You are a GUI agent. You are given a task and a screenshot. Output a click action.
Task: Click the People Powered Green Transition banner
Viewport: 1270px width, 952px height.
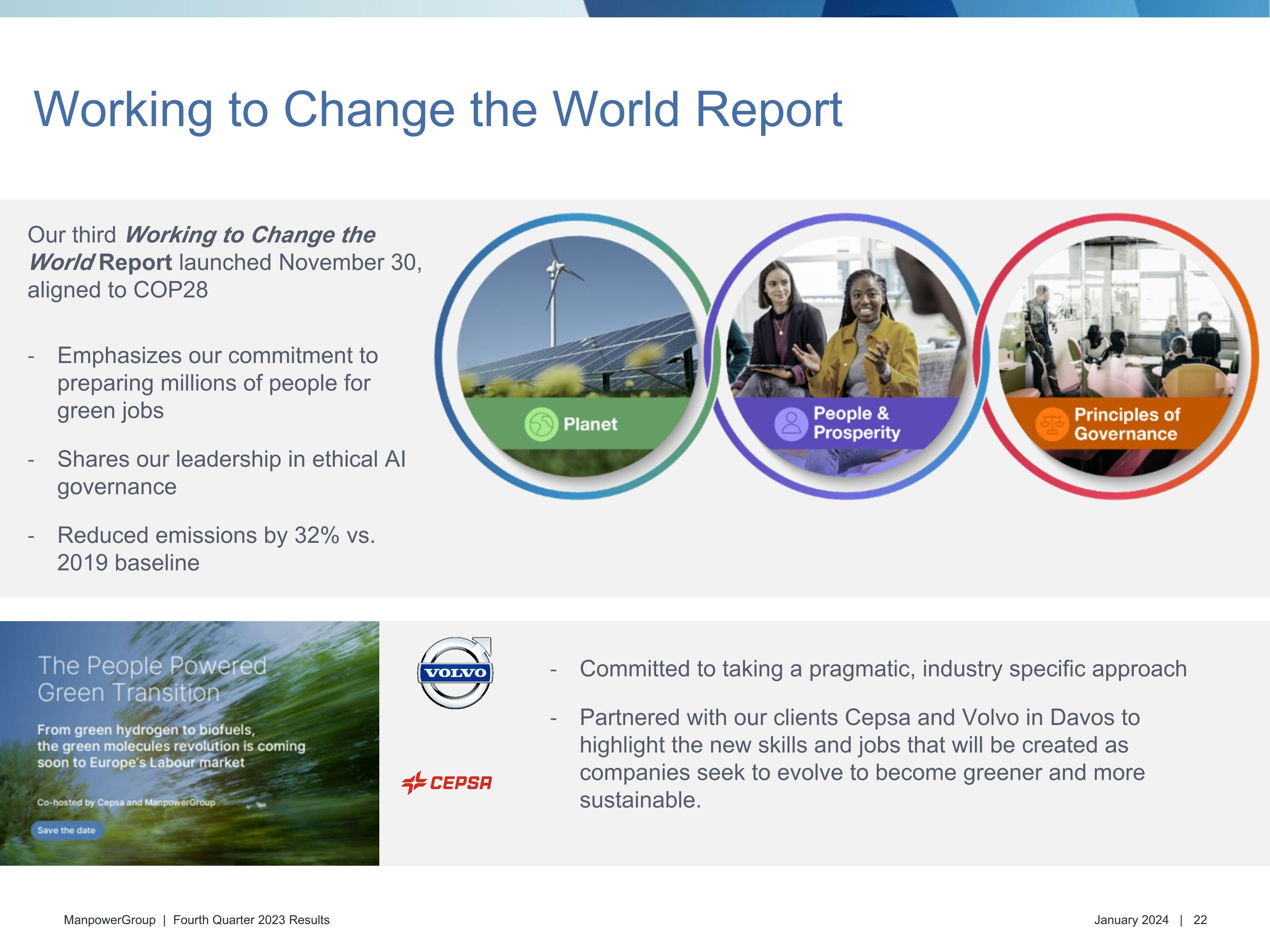(x=190, y=743)
